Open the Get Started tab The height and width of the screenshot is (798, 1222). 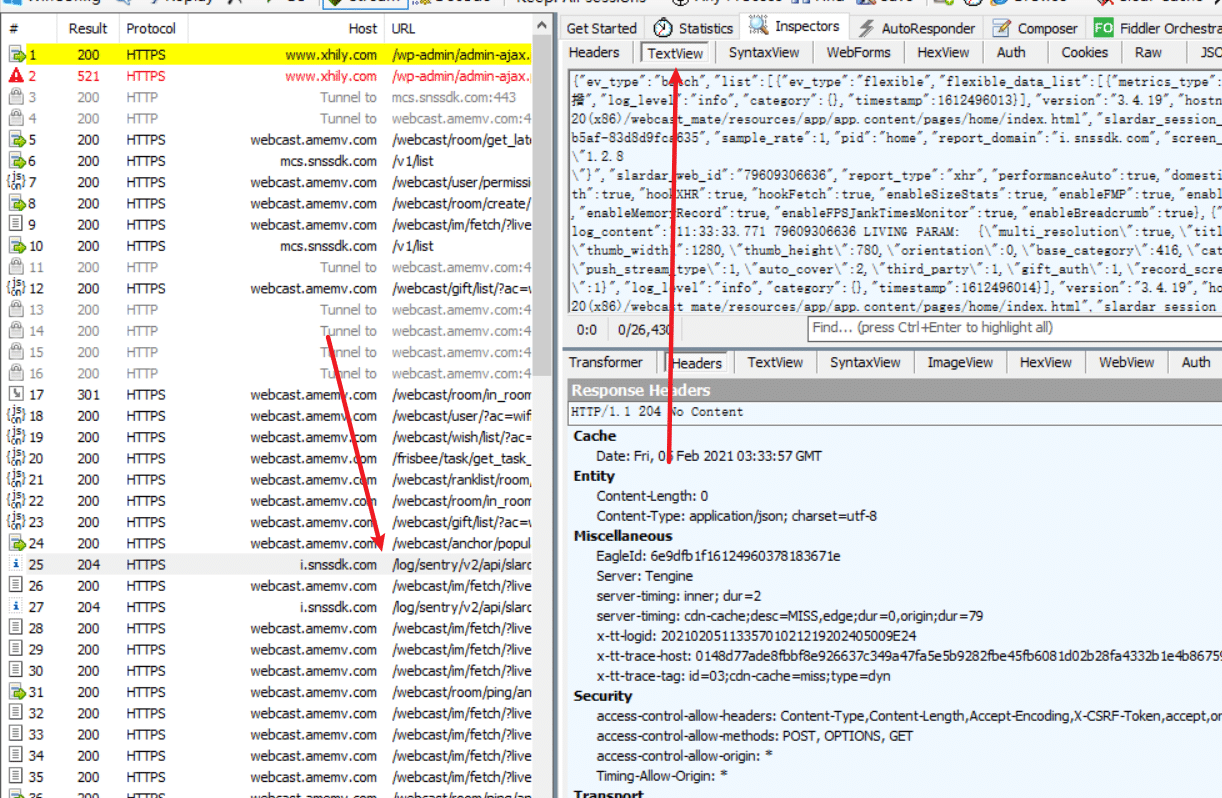coord(602,28)
